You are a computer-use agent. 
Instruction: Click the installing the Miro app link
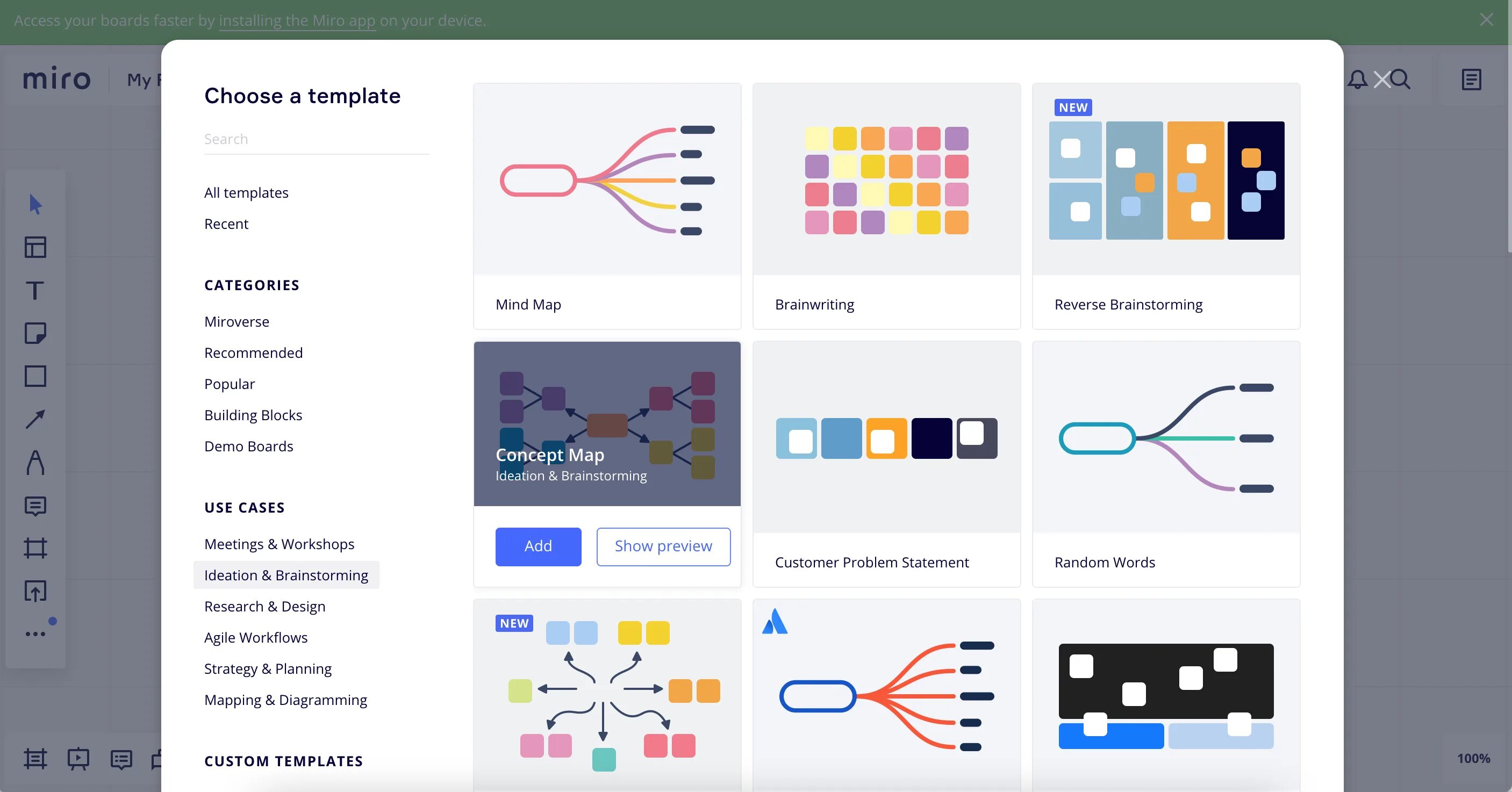(x=297, y=20)
